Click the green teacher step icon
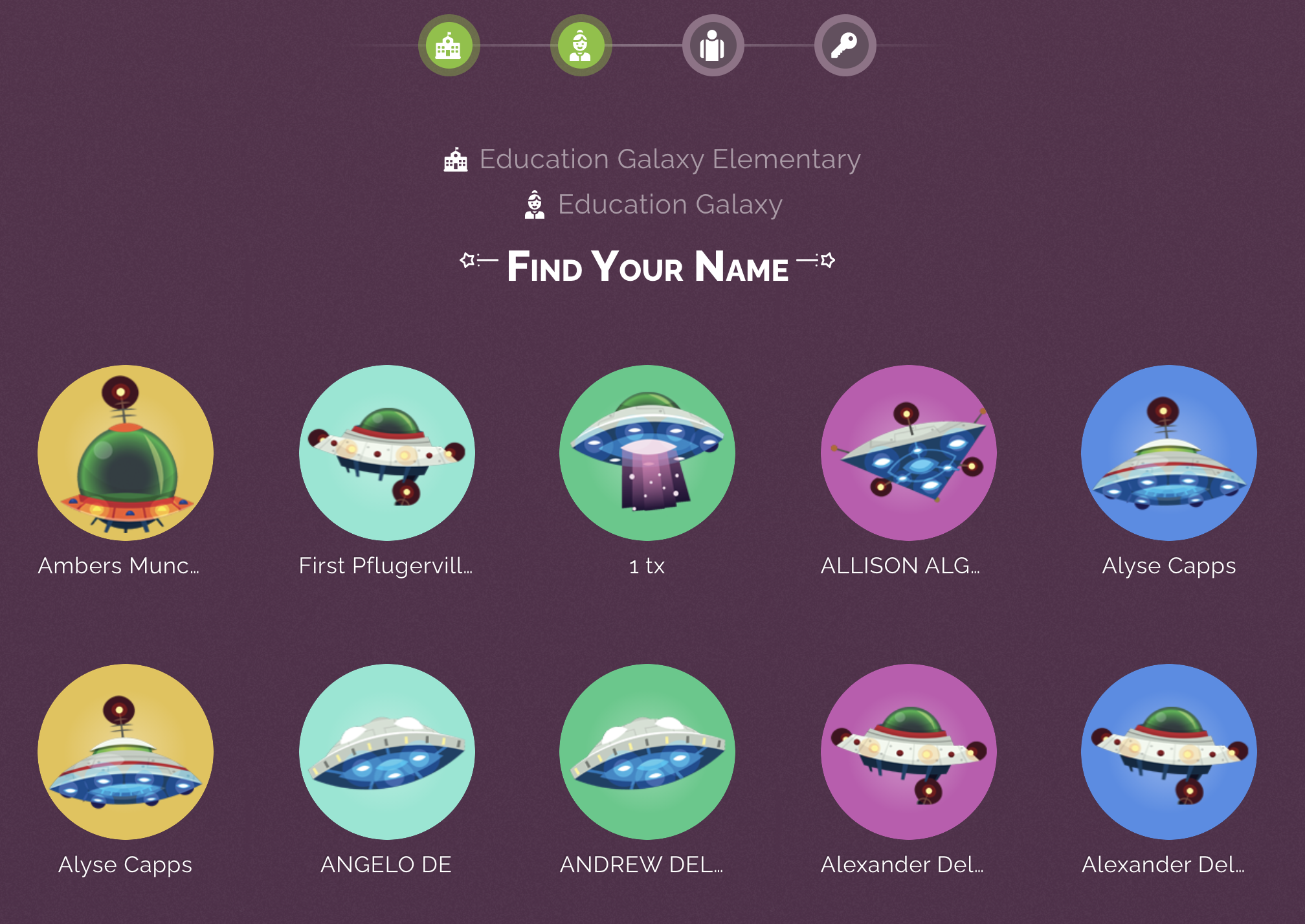The height and width of the screenshot is (924, 1305). pyautogui.click(x=581, y=45)
